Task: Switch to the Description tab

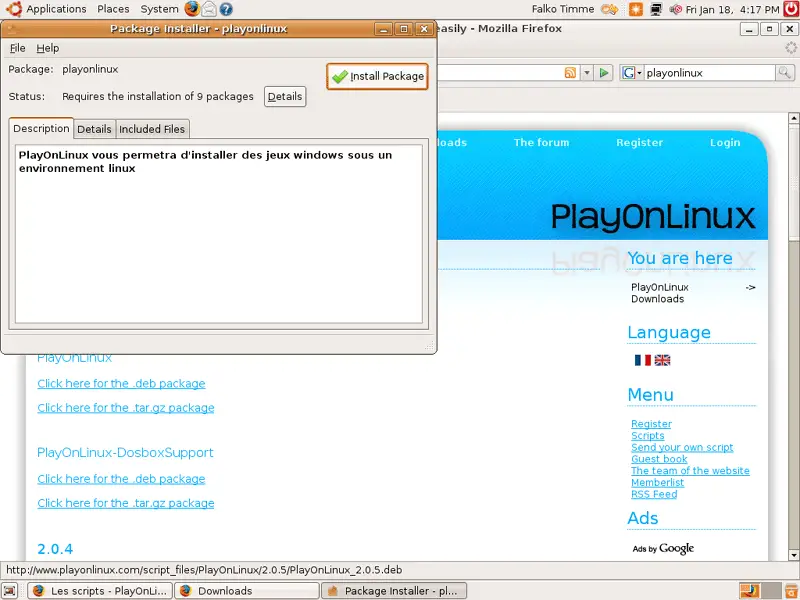Action: pyautogui.click(x=41, y=129)
